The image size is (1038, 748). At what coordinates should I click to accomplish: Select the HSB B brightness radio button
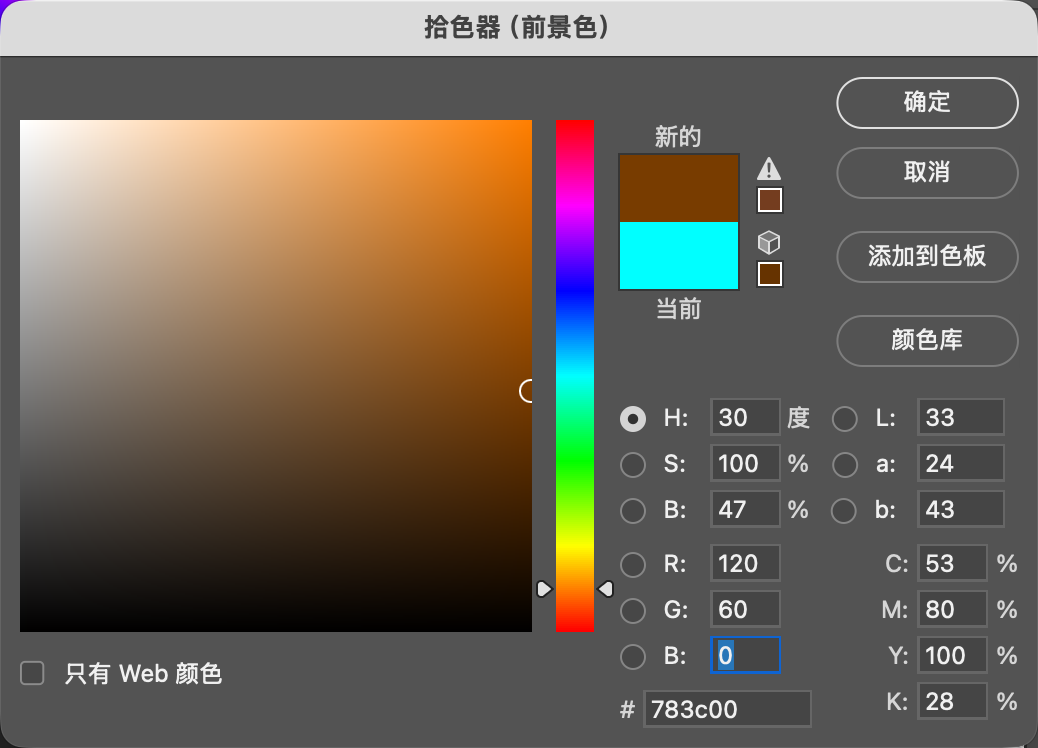coord(633,511)
